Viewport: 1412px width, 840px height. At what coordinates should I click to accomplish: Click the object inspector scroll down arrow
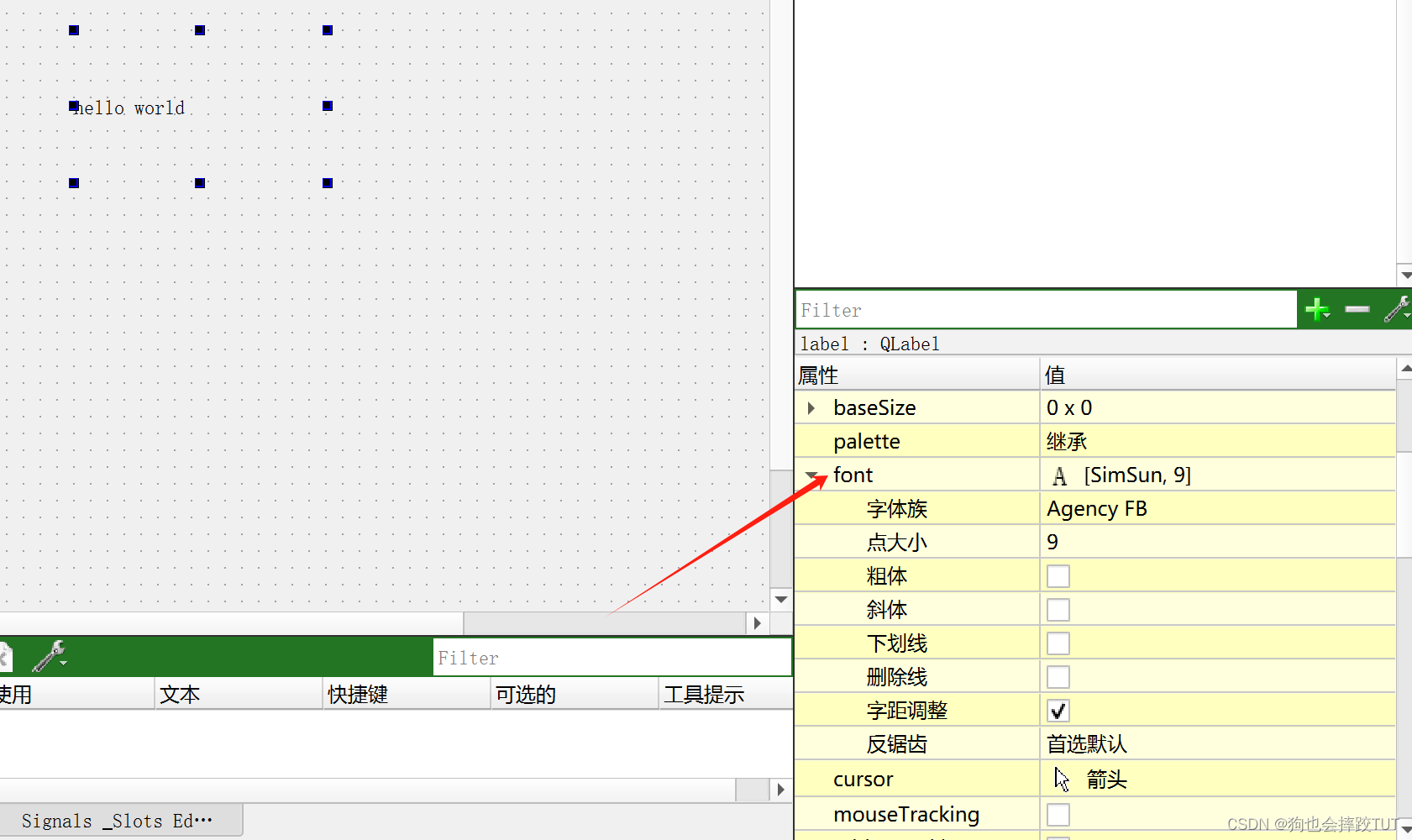(1404, 275)
